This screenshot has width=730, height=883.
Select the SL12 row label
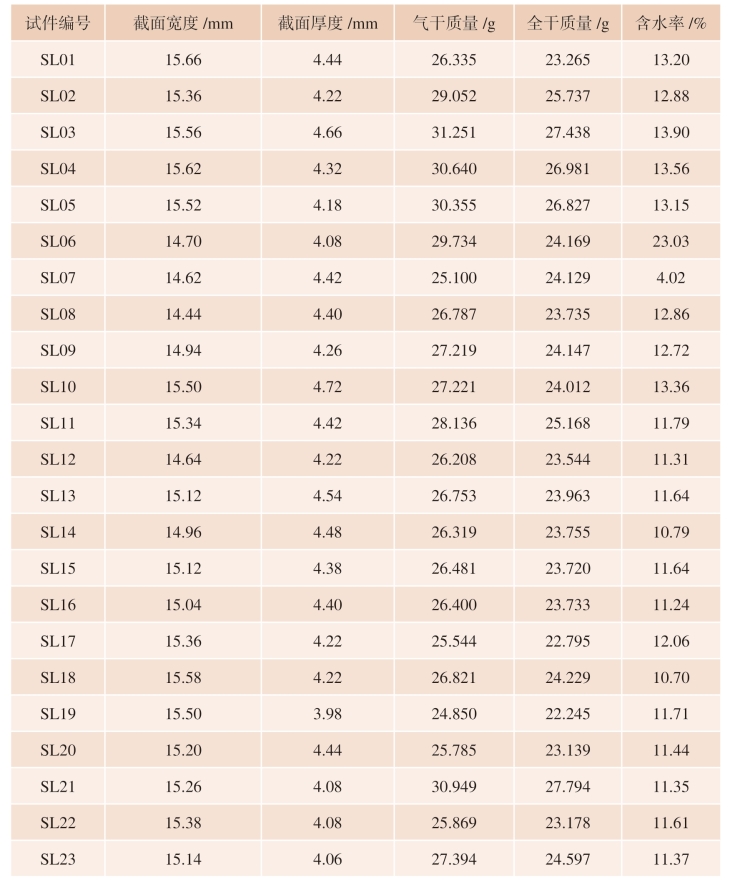pyautogui.click(x=57, y=459)
